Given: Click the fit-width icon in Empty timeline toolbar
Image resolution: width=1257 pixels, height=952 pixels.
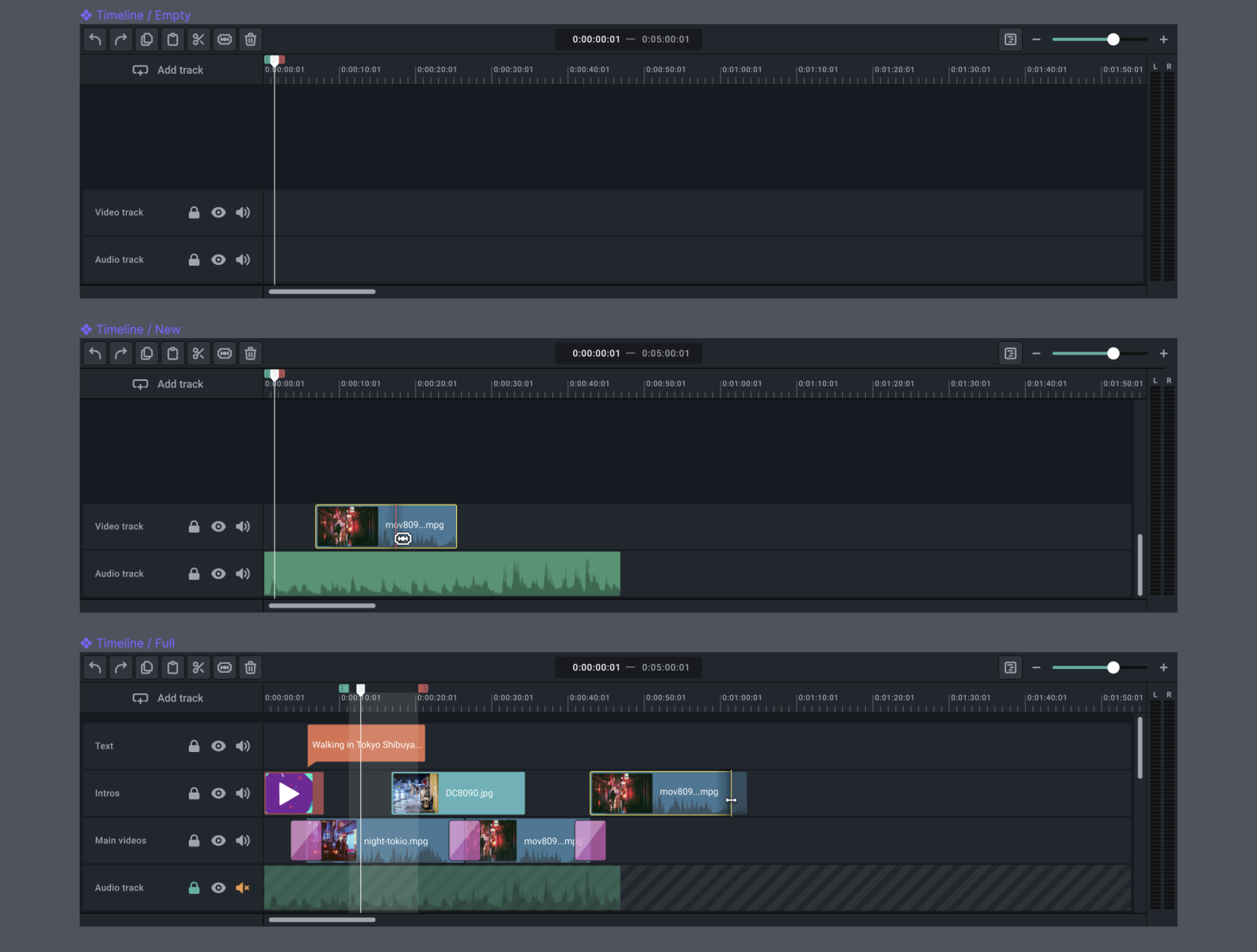Looking at the screenshot, I should point(225,39).
